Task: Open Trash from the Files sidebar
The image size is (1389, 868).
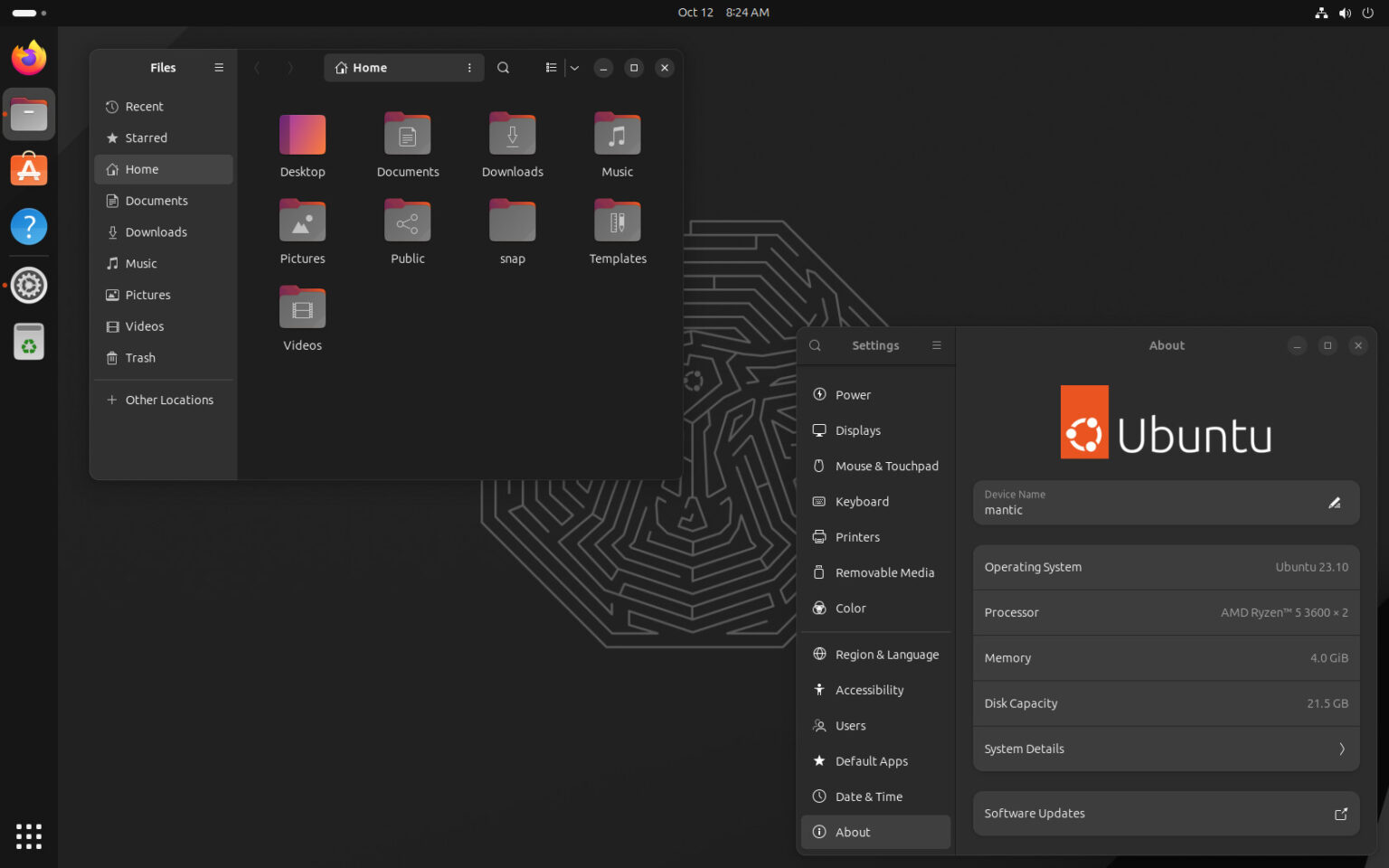Action: [x=139, y=357]
